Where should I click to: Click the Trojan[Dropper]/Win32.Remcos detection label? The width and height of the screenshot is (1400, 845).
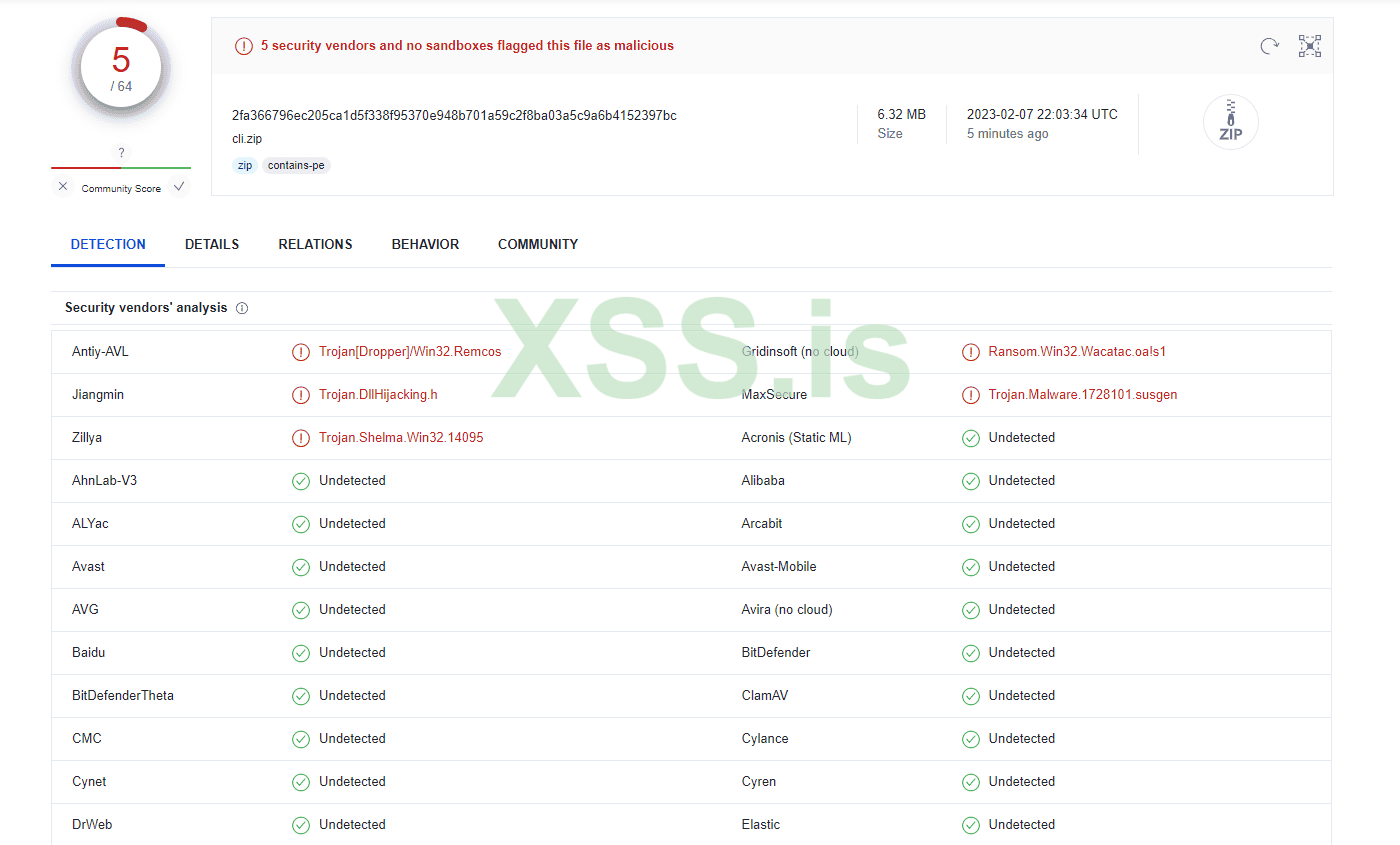410,352
